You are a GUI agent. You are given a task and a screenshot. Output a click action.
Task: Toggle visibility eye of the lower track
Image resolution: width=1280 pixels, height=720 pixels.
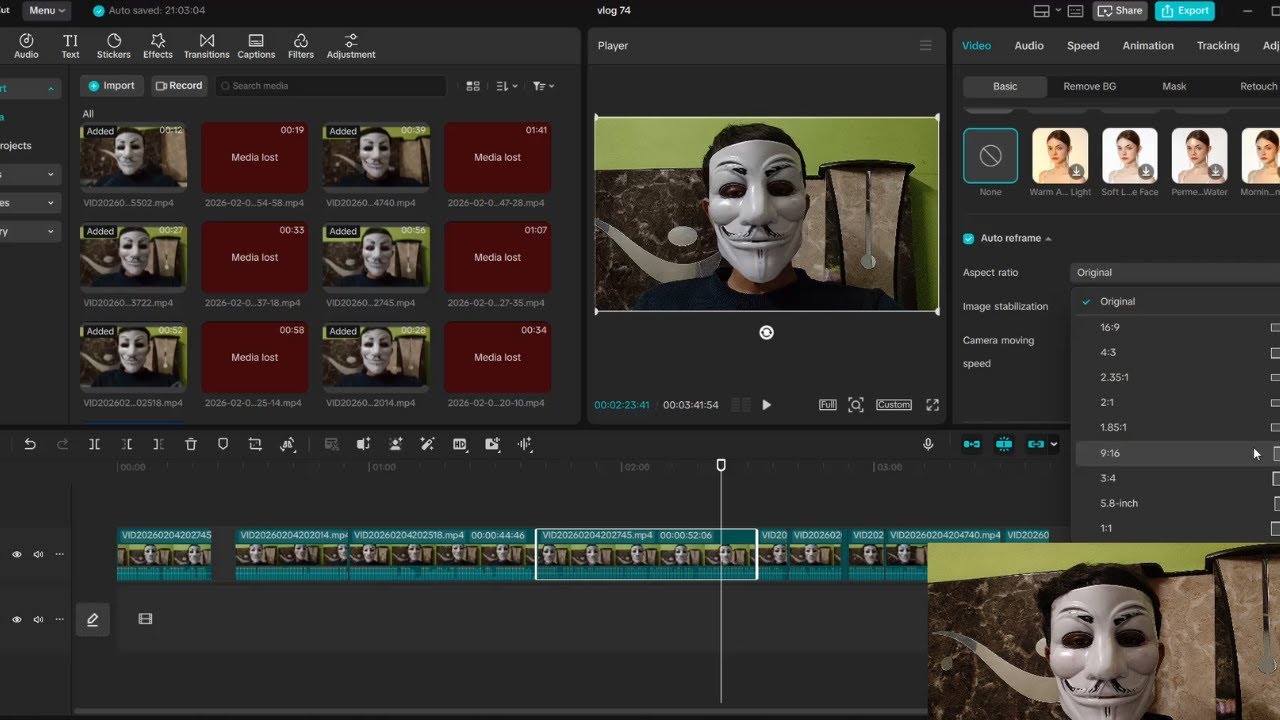[16, 620]
